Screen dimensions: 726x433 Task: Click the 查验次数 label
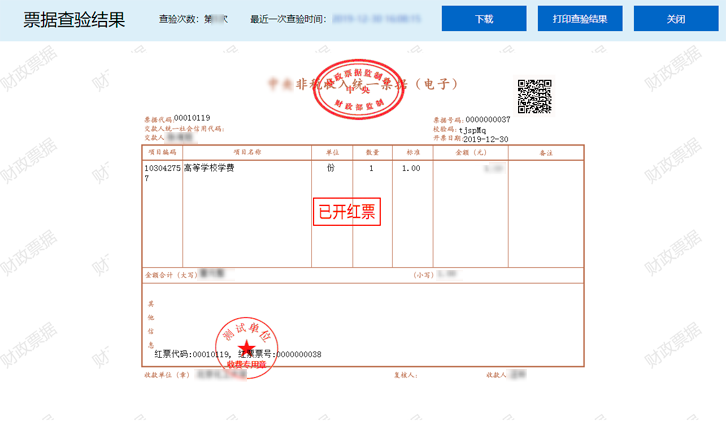point(179,19)
